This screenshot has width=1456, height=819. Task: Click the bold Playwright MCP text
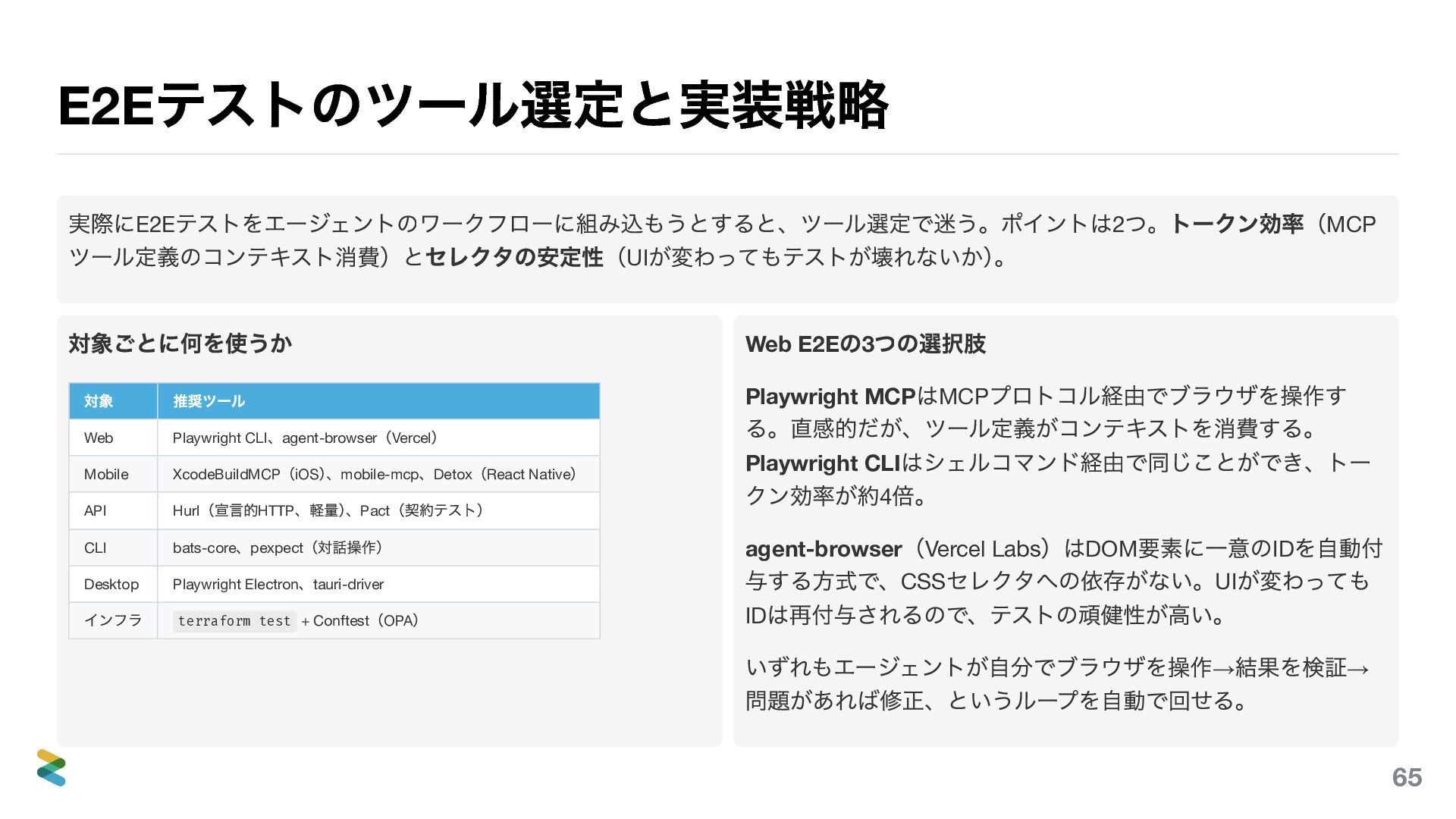coord(830,397)
